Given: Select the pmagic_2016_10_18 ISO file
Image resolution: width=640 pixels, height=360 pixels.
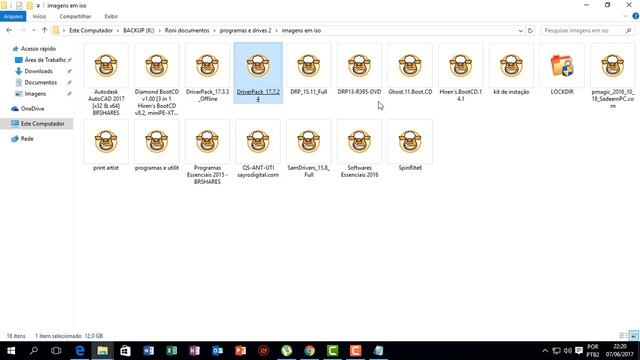Looking at the screenshot, I should (612, 77).
